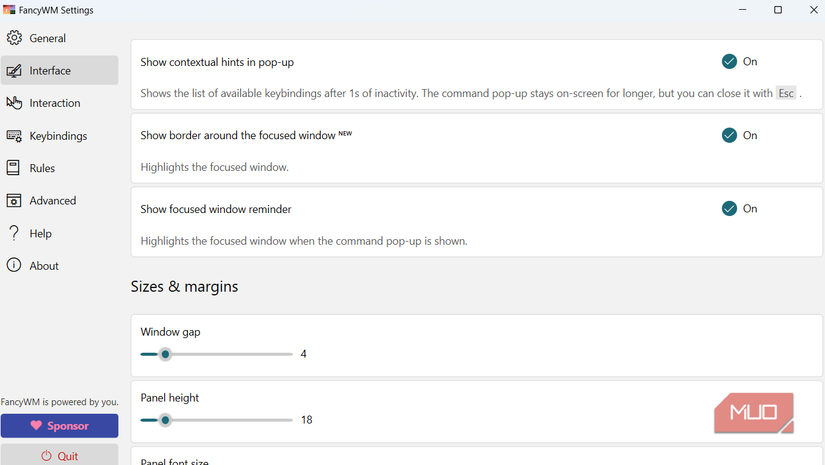The height and width of the screenshot is (465, 825).
Task: Click the FancyWM app icon in title bar
Action: 9,10
